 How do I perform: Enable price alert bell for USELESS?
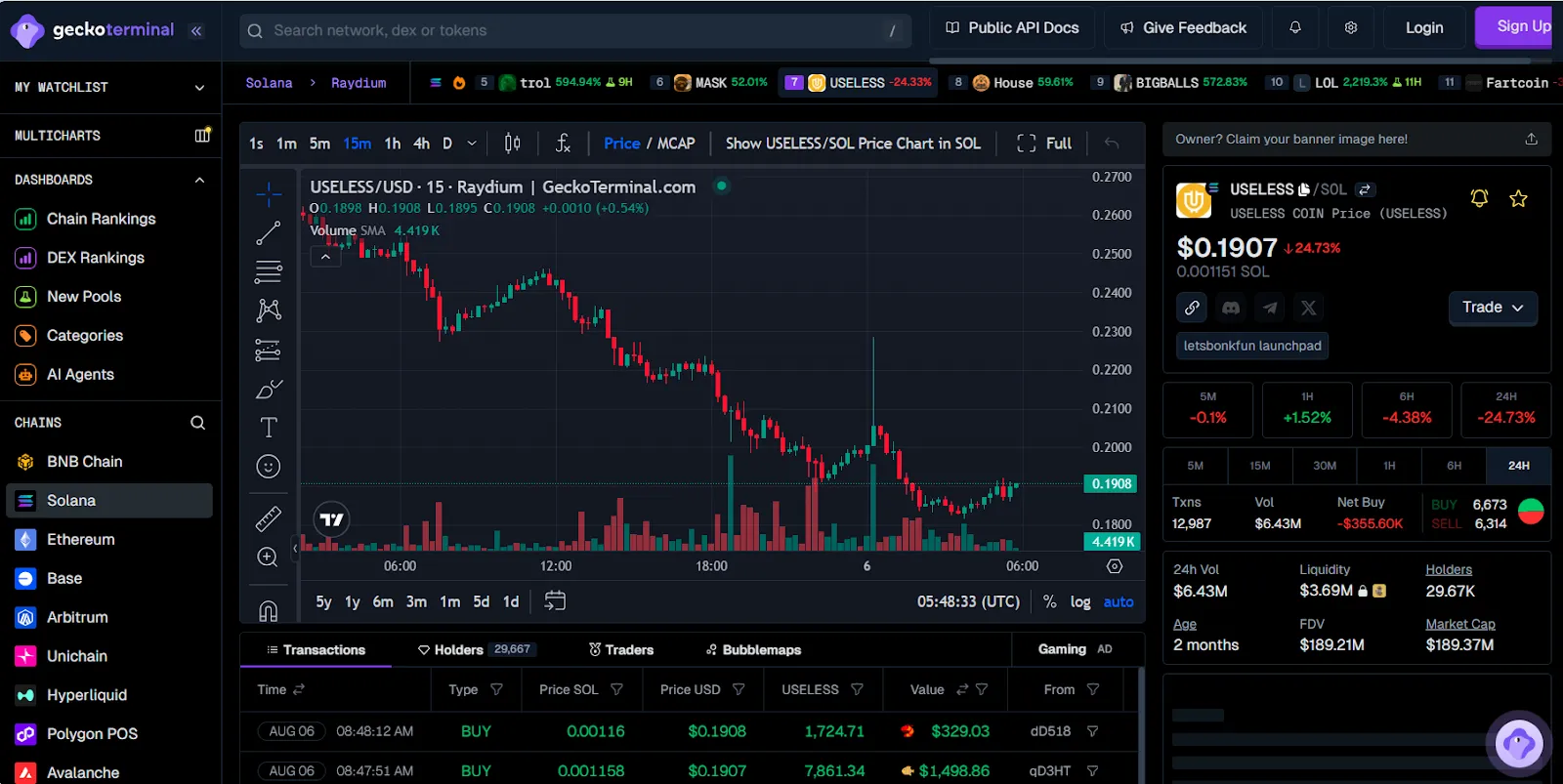coord(1479,199)
